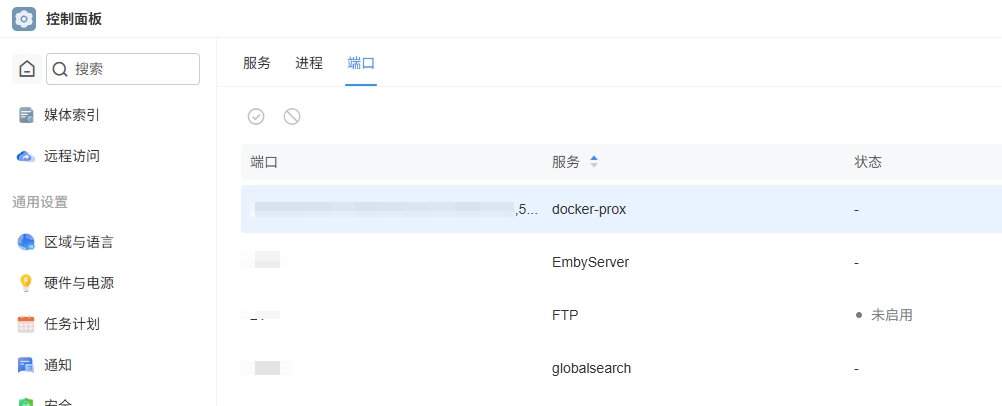Open 通知 message icon
1002x406 pixels.
tap(26, 365)
